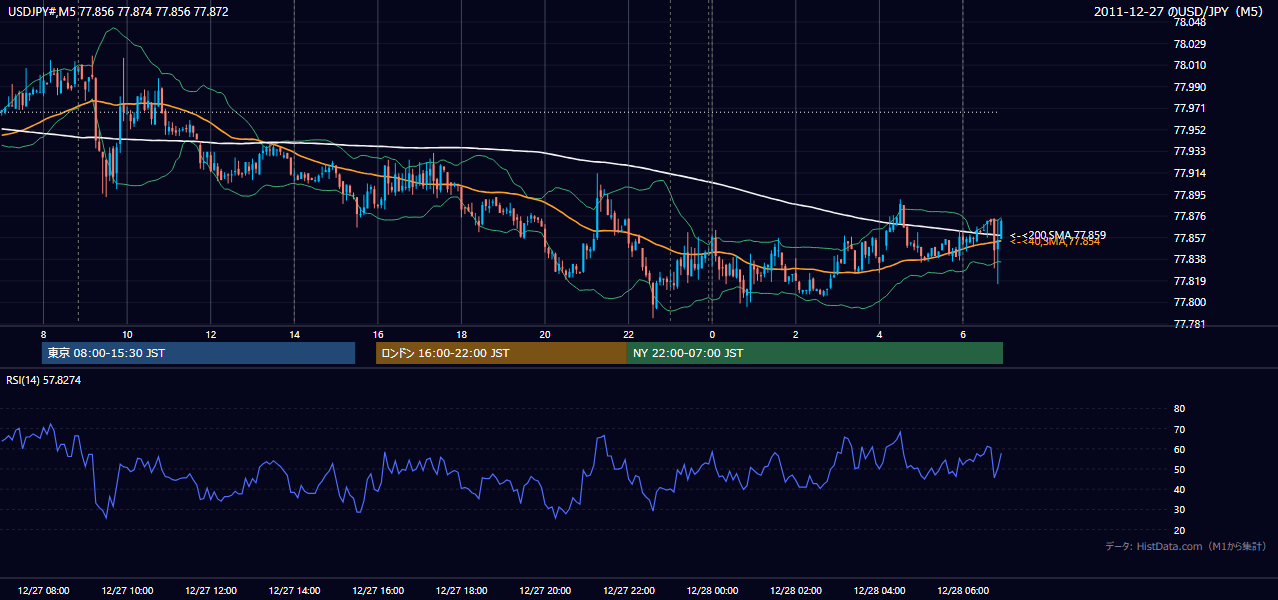Click price axis label 77.990
Screen dimensions: 1278x600
click(x=1190, y=87)
